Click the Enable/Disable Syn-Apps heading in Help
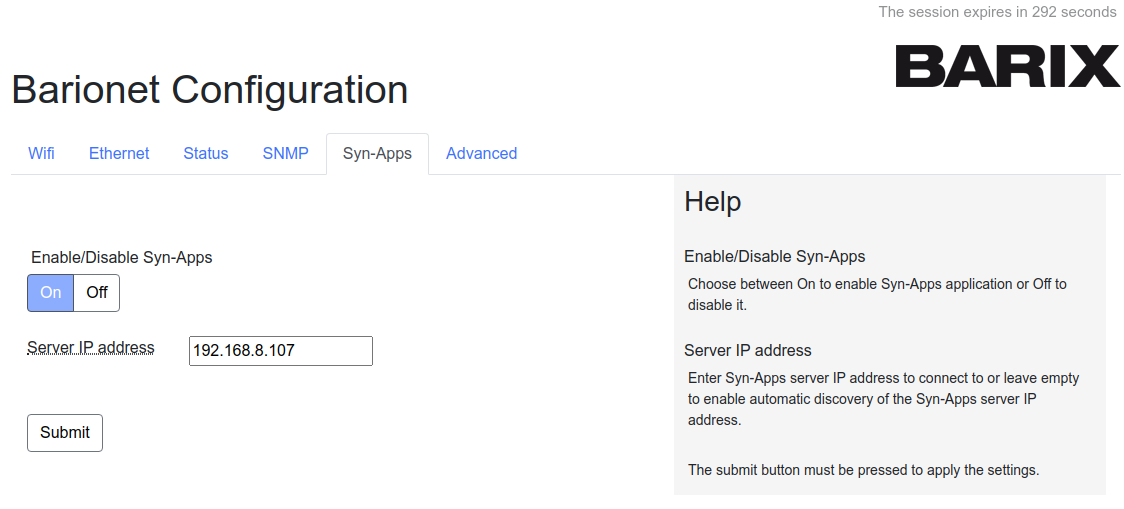This screenshot has width=1124, height=509. pyautogui.click(x=774, y=256)
